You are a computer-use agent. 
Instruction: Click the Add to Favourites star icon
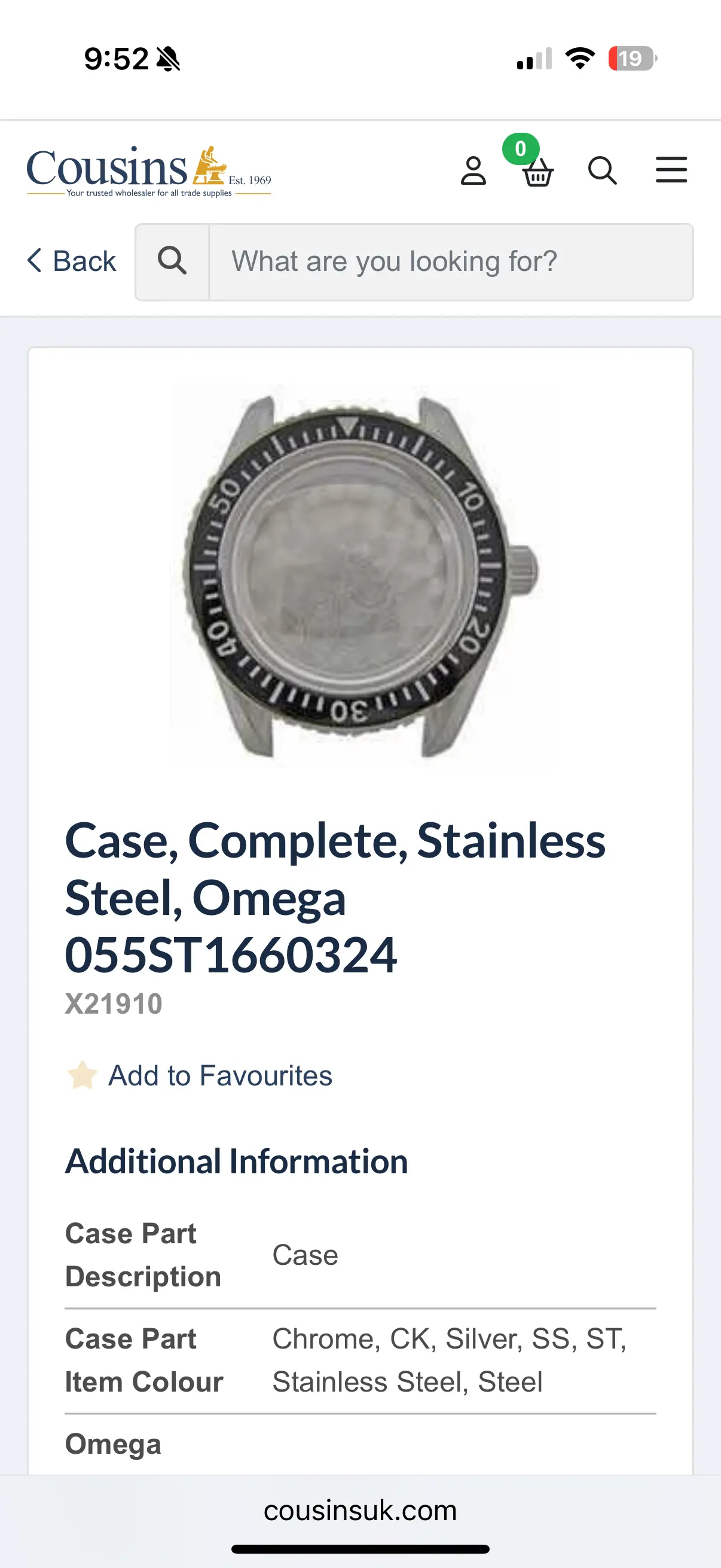click(x=82, y=1076)
